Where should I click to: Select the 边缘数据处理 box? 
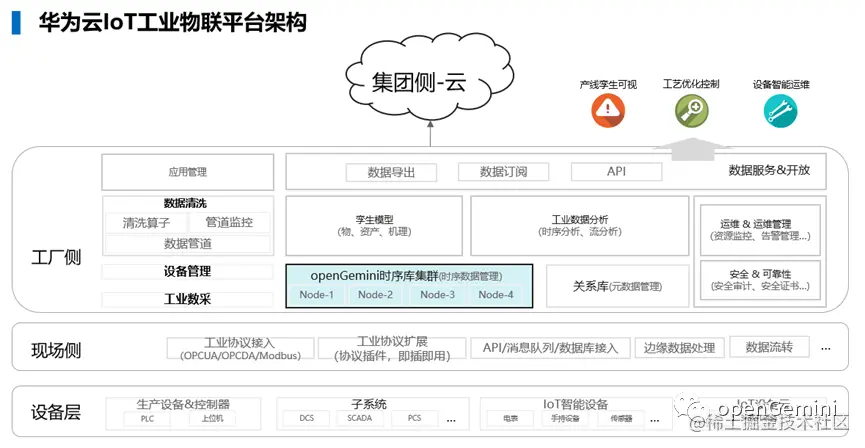(679, 348)
